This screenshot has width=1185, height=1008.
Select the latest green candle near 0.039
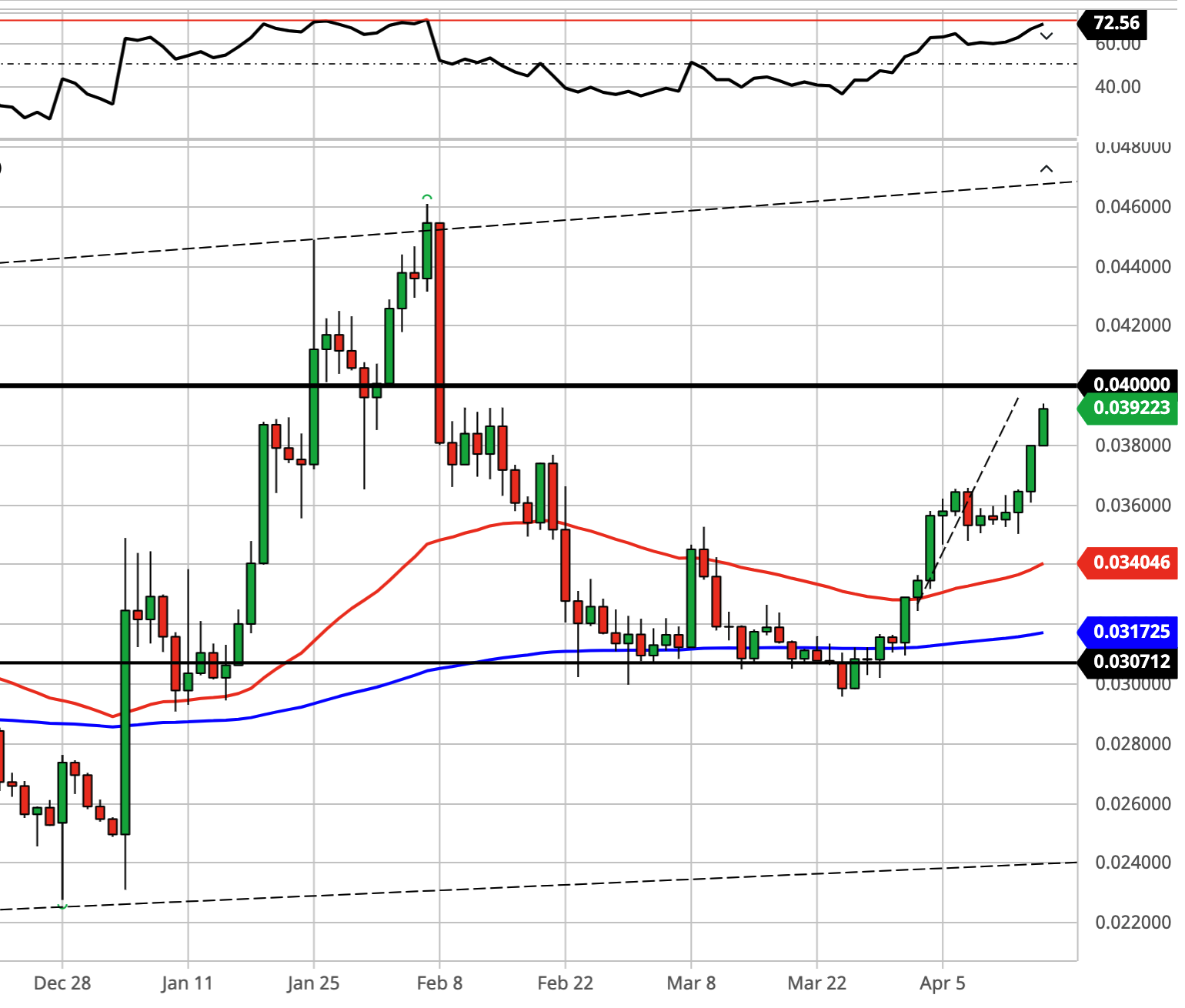coord(1043,427)
